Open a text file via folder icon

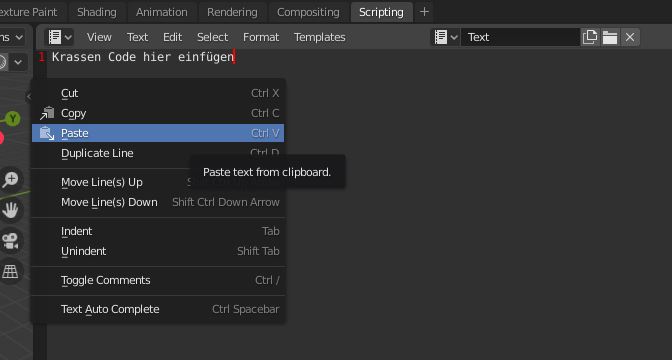pyautogui.click(x=610, y=37)
